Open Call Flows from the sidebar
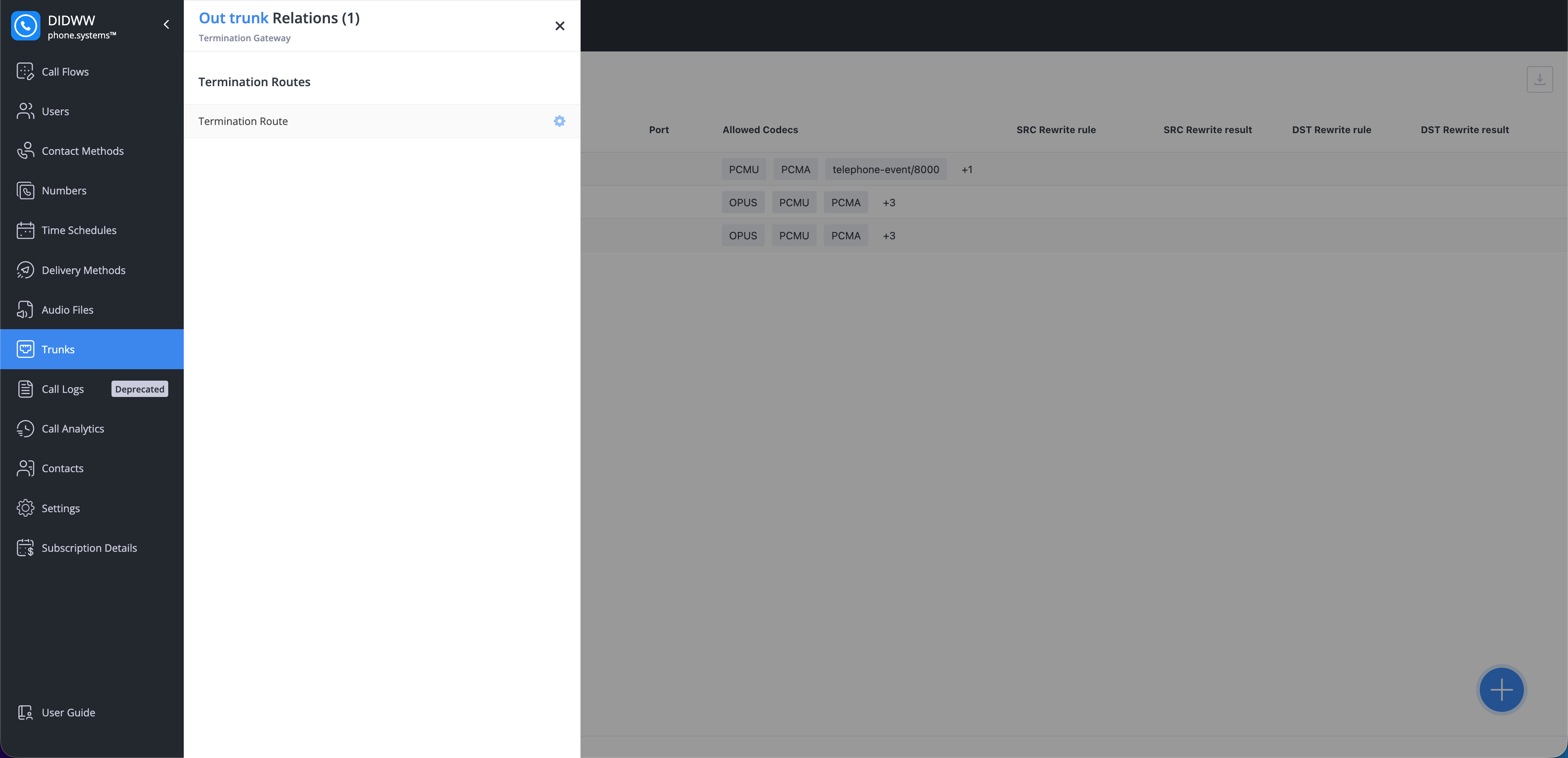Image resolution: width=1568 pixels, height=758 pixels. [x=65, y=72]
